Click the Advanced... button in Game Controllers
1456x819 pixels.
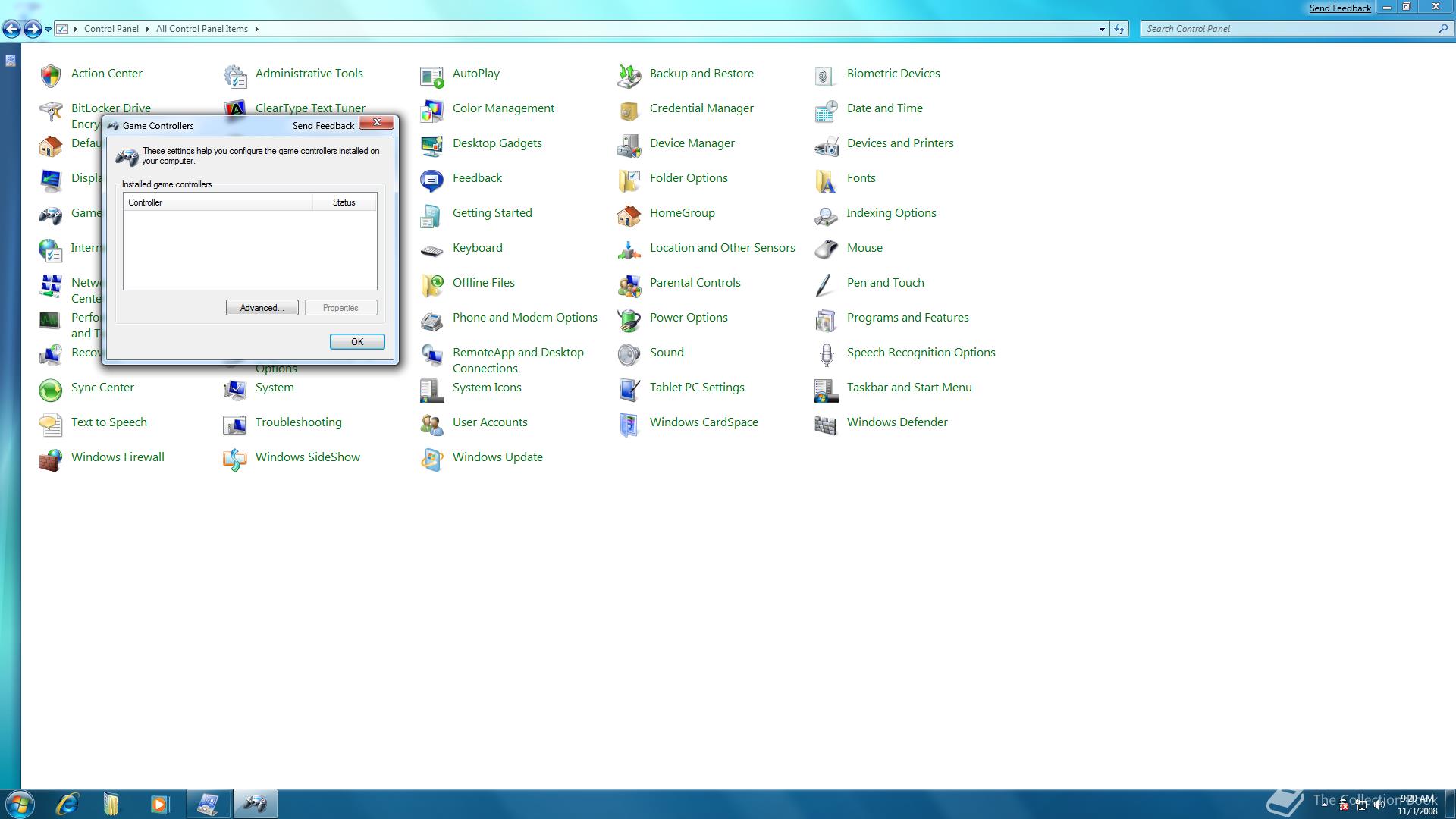point(262,308)
